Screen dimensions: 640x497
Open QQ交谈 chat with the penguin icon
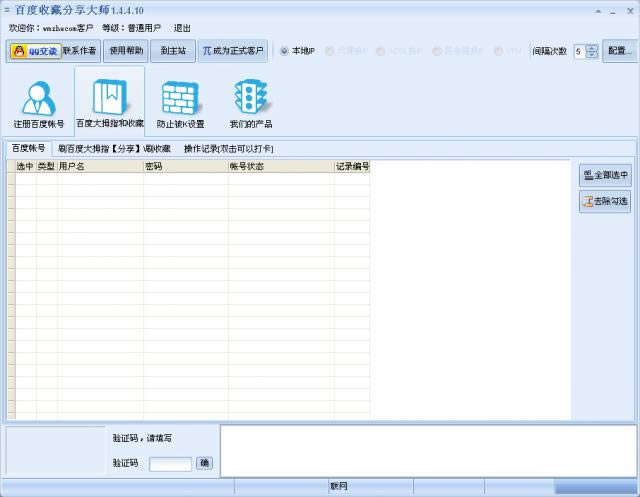coord(36,51)
